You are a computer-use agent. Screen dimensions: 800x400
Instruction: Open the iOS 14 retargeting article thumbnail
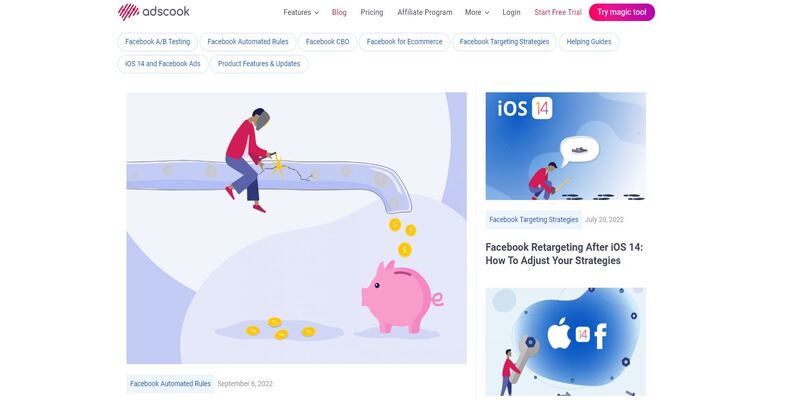[565, 146]
